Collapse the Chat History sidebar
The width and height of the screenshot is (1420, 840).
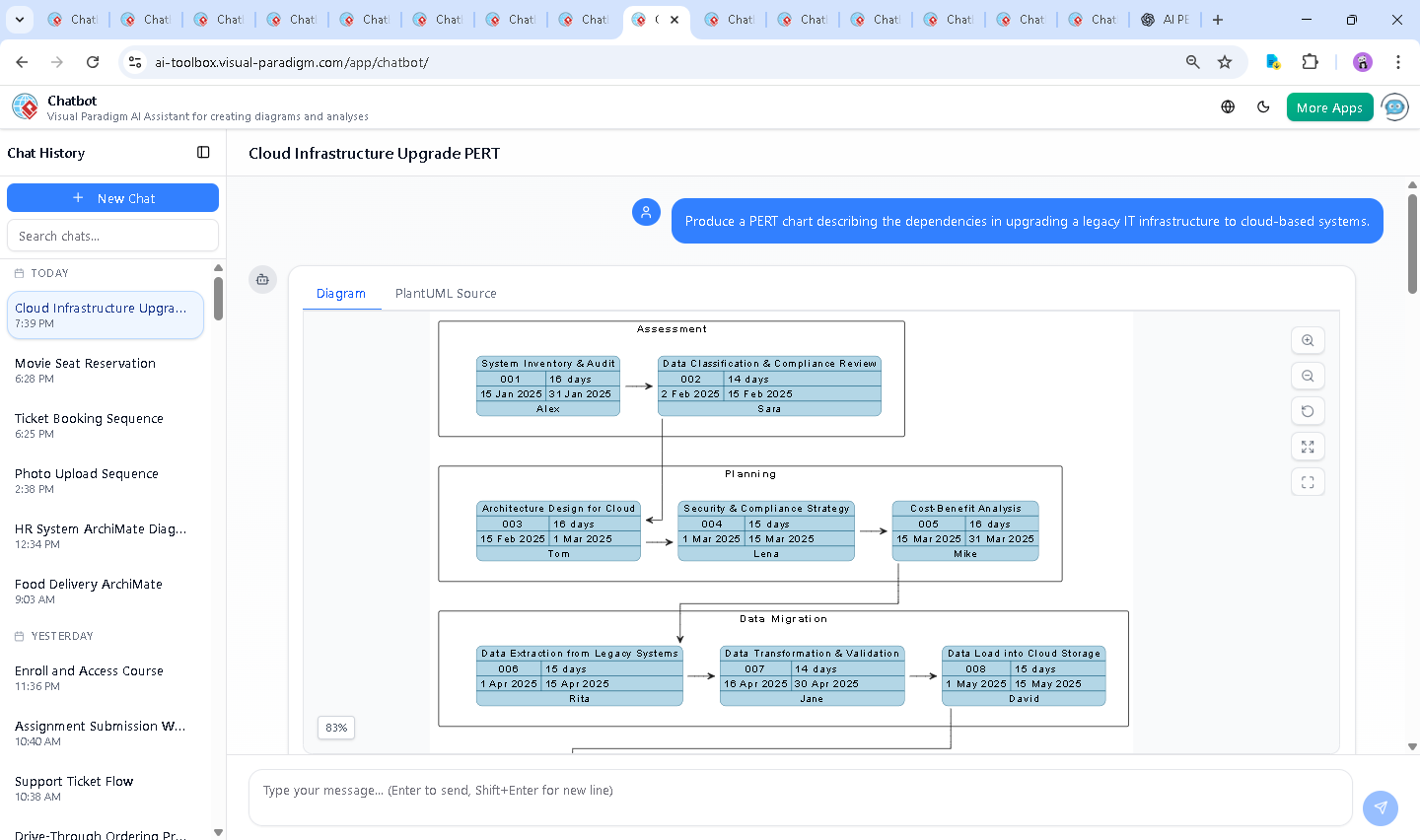203,153
